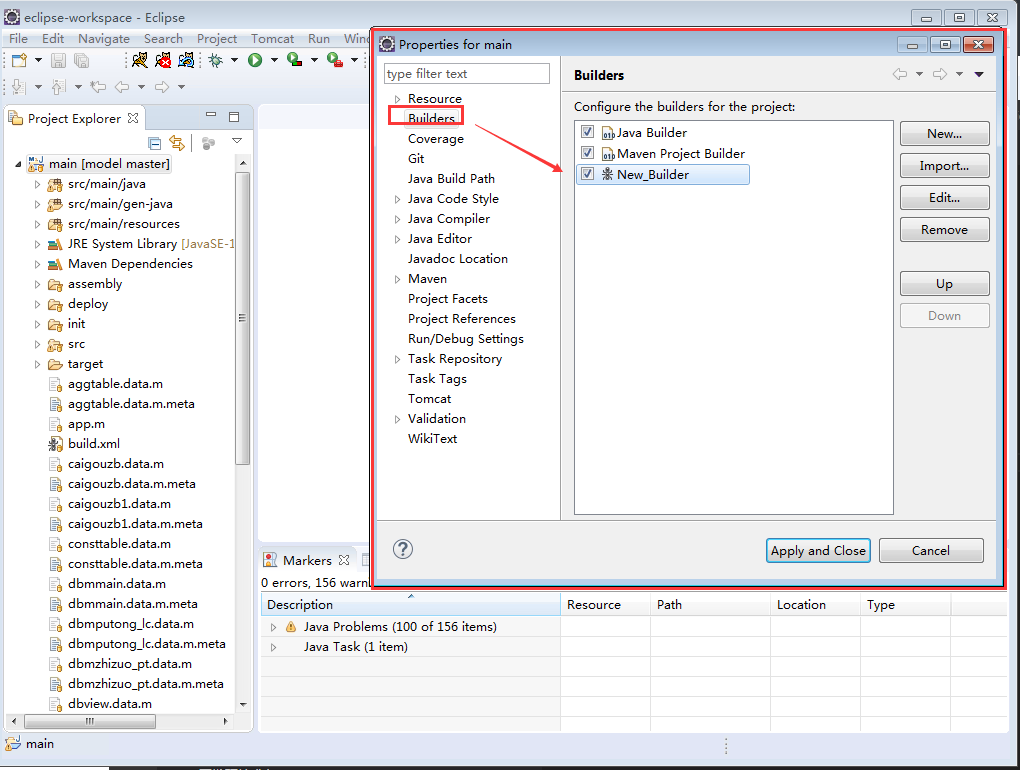The image size is (1020, 770).
Task: Click the Up button
Action: point(945,284)
